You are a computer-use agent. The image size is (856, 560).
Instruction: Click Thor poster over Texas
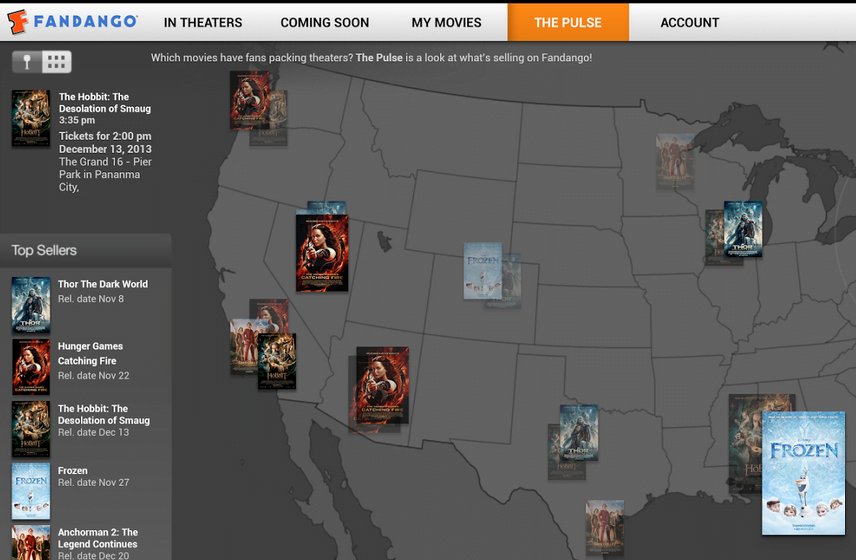(x=579, y=432)
